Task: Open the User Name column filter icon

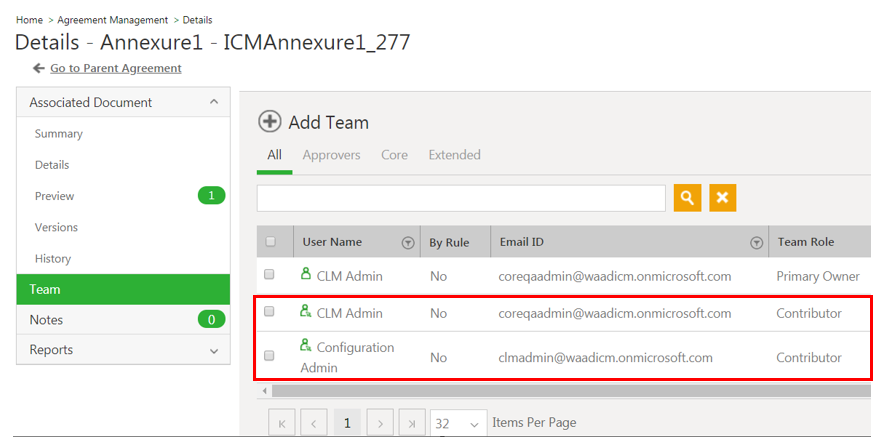Action: pyautogui.click(x=407, y=242)
